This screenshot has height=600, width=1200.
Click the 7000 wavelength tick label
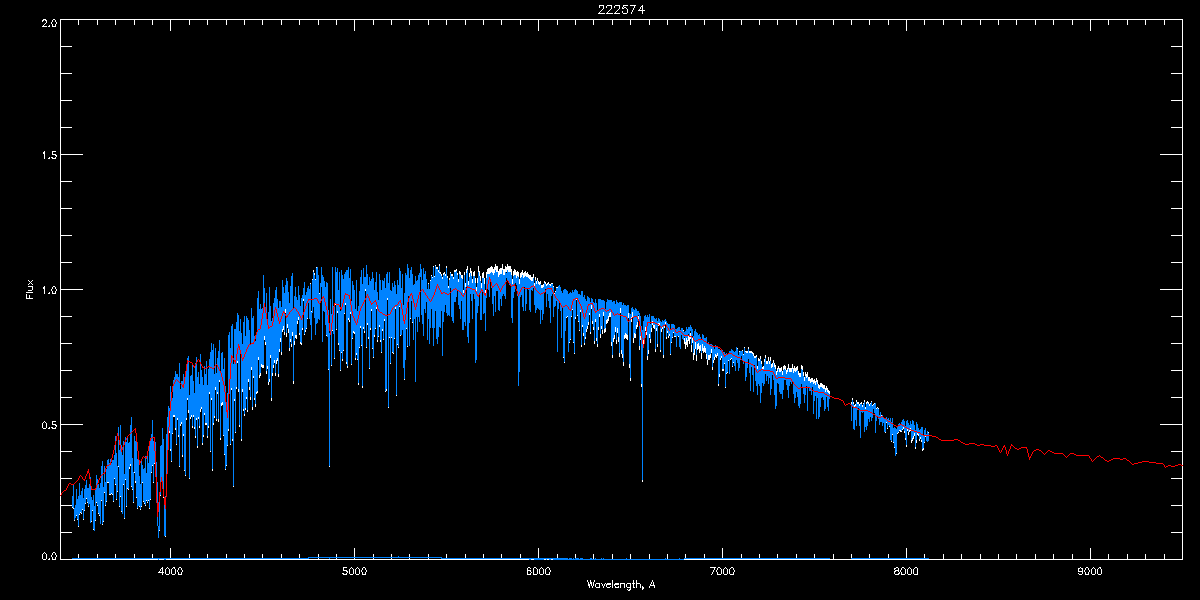[722, 571]
